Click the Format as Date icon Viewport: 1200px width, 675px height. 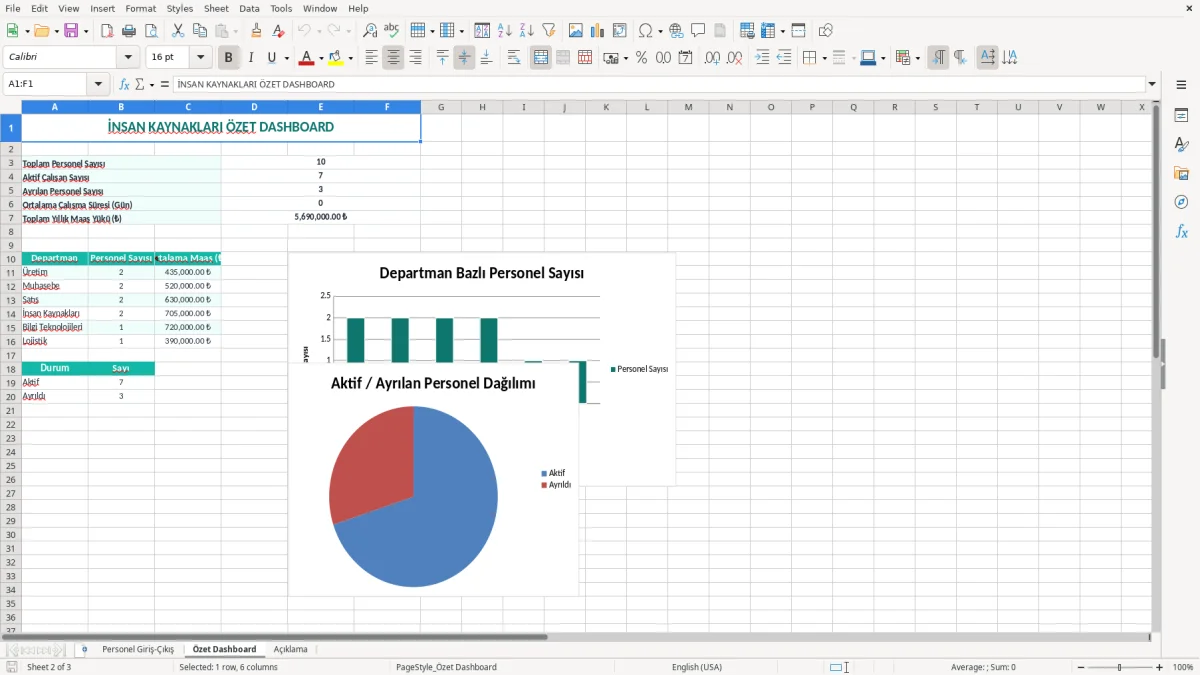[x=686, y=58]
